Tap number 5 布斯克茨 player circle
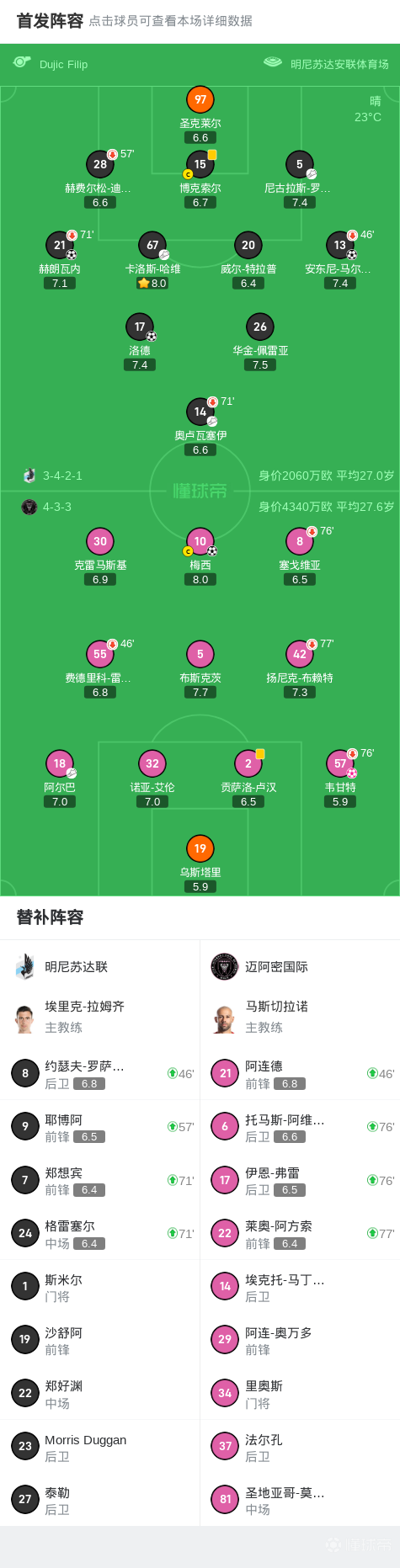The width and height of the screenshot is (400, 1568). pos(200,654)
